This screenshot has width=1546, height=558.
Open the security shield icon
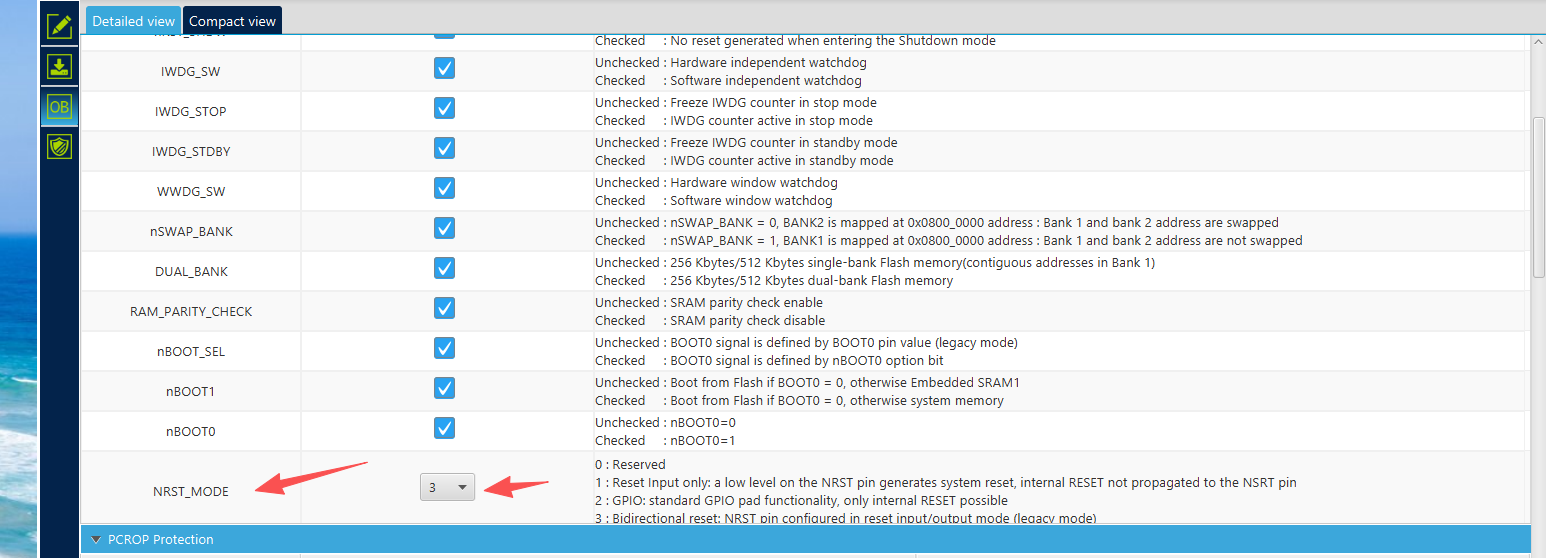click(59, 147)
